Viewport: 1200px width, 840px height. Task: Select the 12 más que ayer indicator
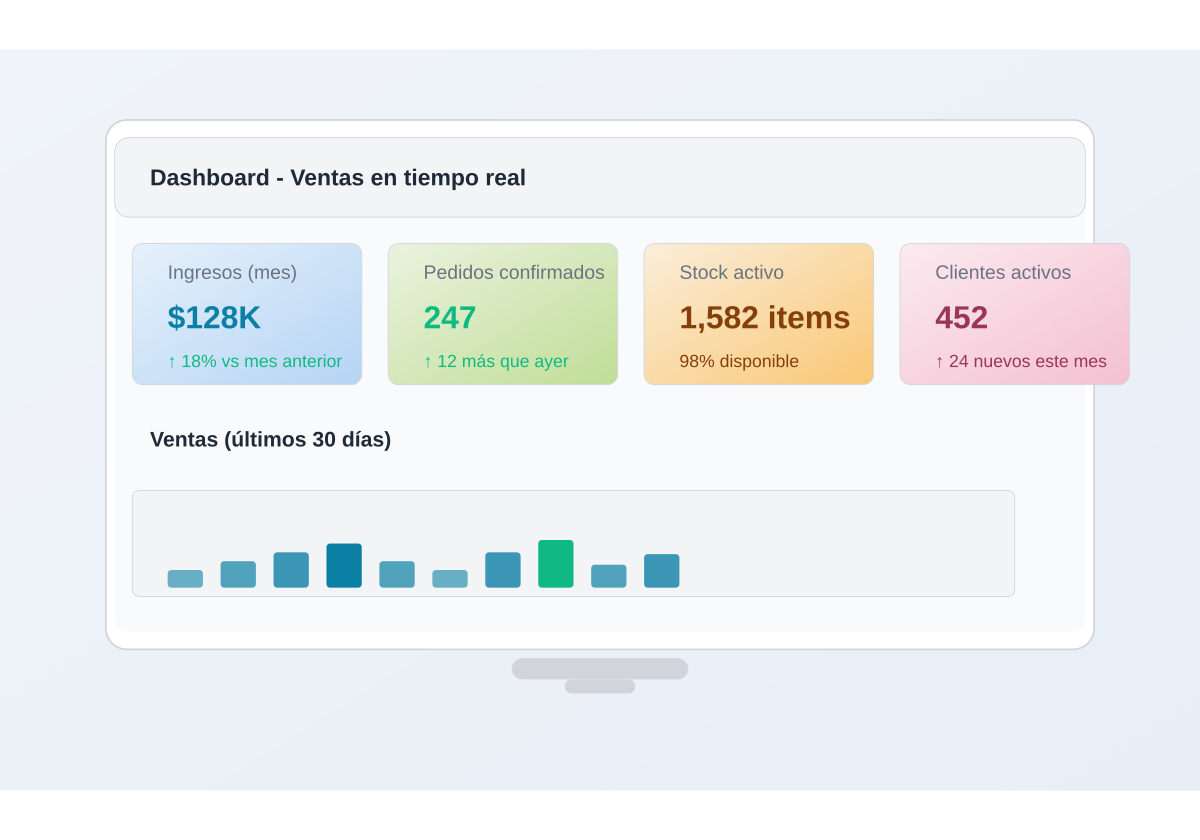(496, 362)
